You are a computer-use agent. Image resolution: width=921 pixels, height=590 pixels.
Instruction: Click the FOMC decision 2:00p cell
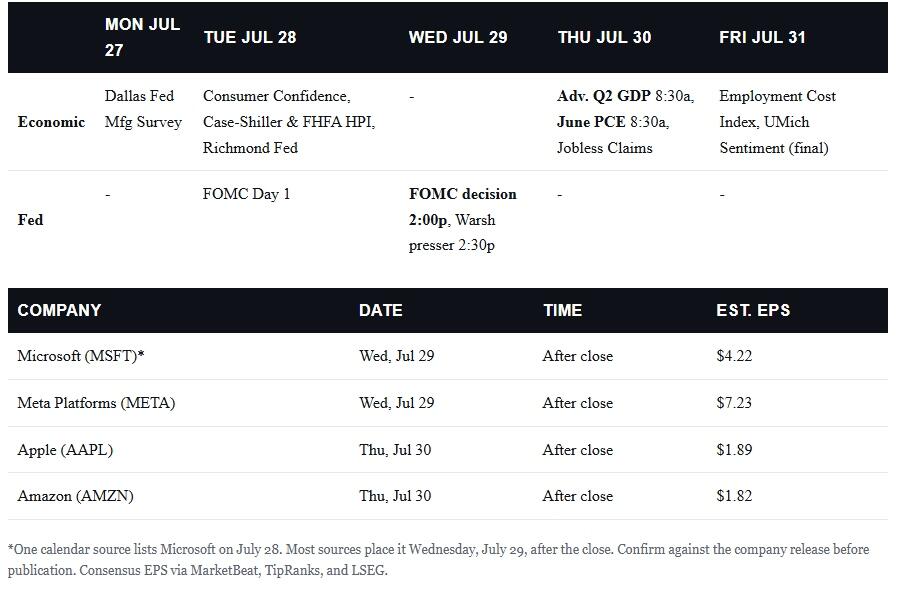[x=462, y=207]
